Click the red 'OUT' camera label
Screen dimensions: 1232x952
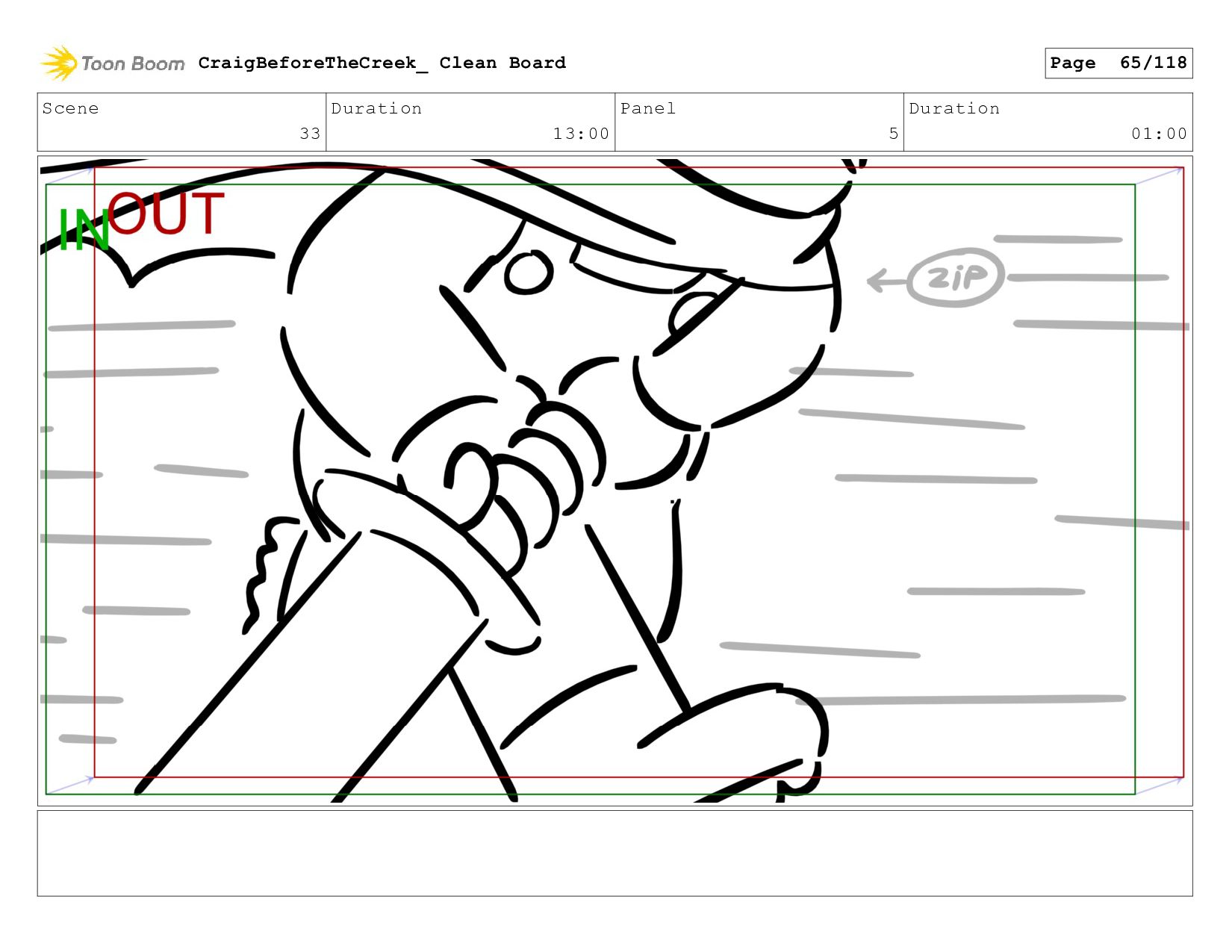(166, 213)
